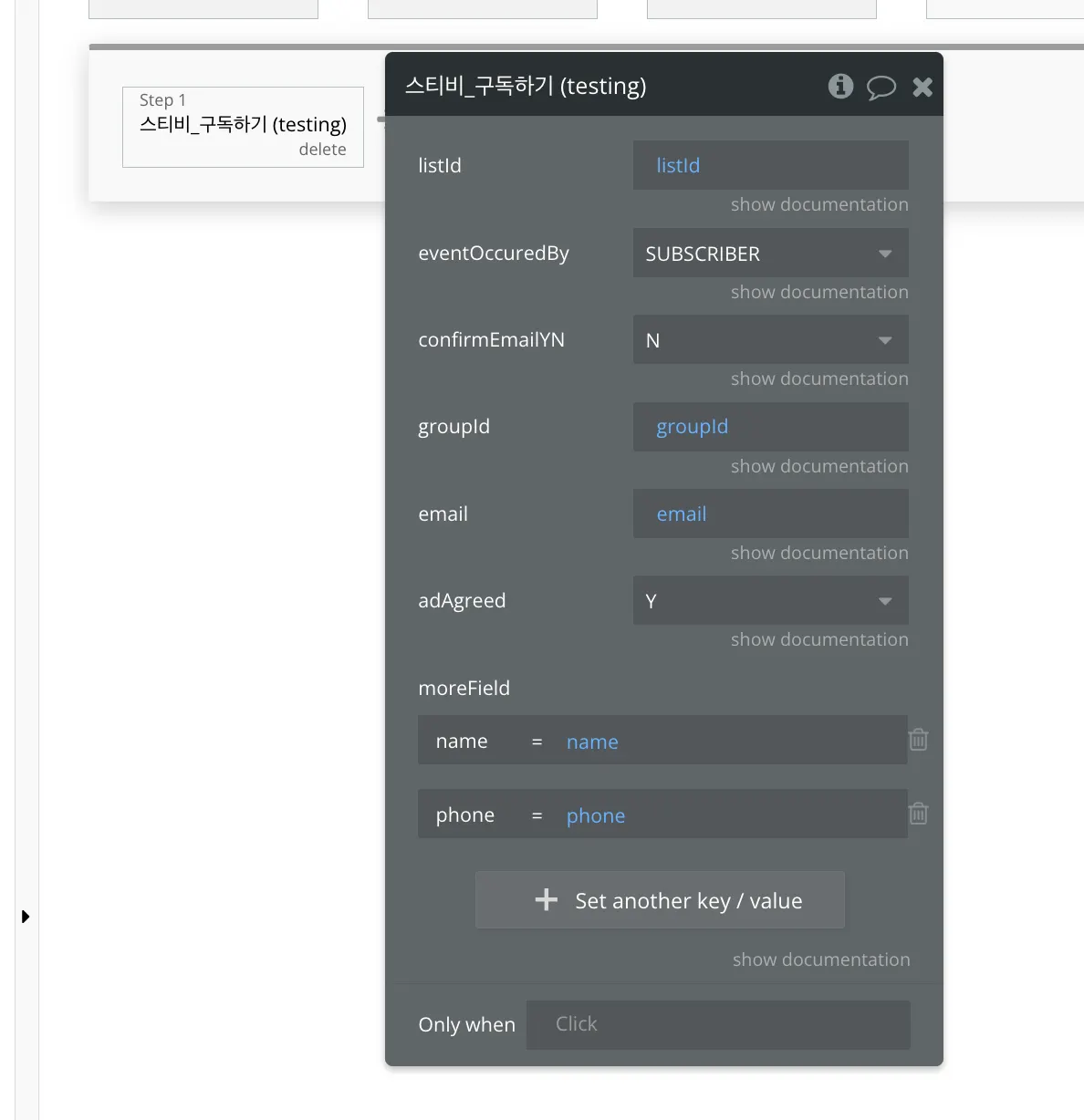Click the Only when label
Screen dimensions: 1084x1120
pos(466,1025)
